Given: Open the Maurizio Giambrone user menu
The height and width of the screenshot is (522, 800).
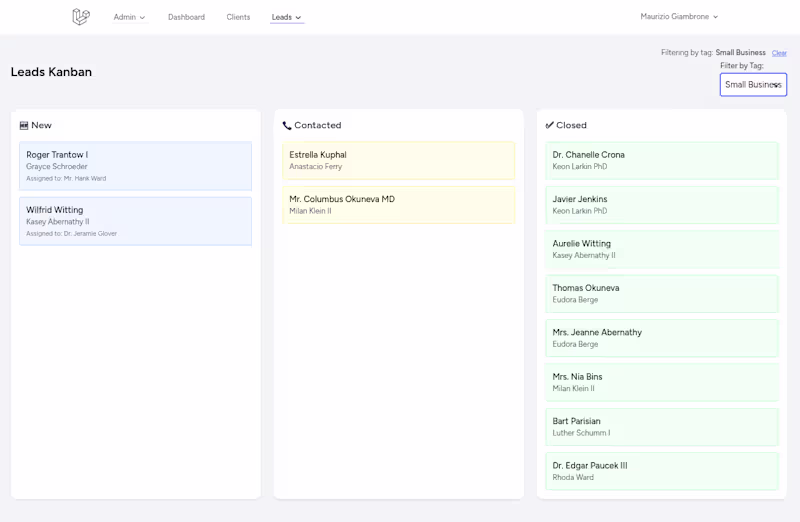Looking at the screenshot, I should coord(679,17).
